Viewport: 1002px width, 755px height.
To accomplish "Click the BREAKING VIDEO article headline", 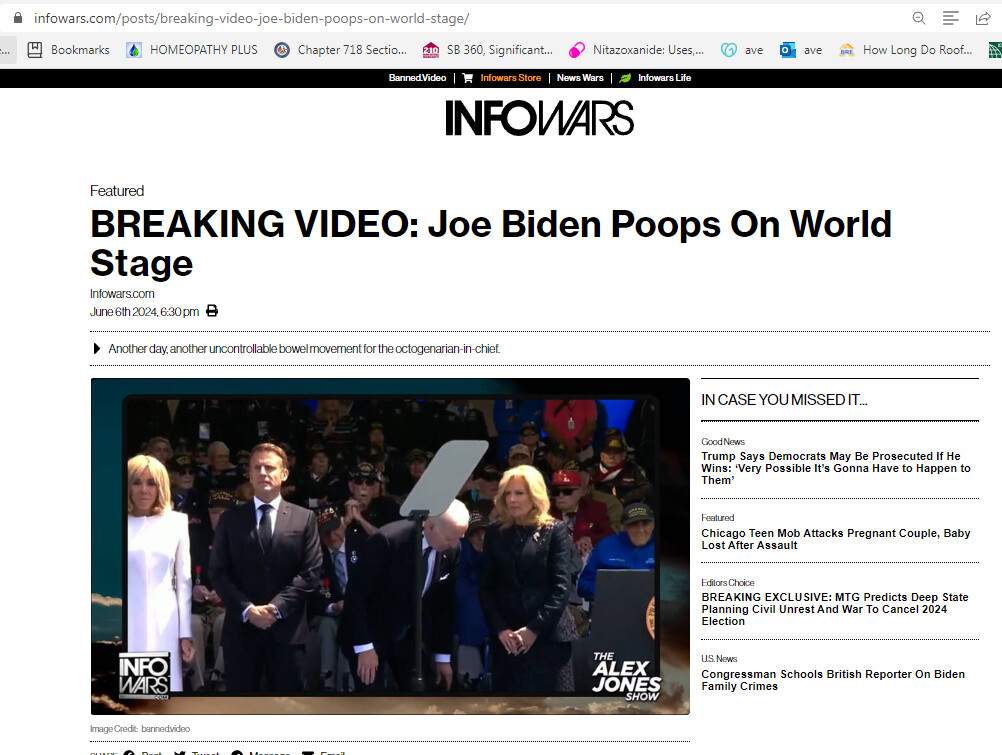I will 491,244.
